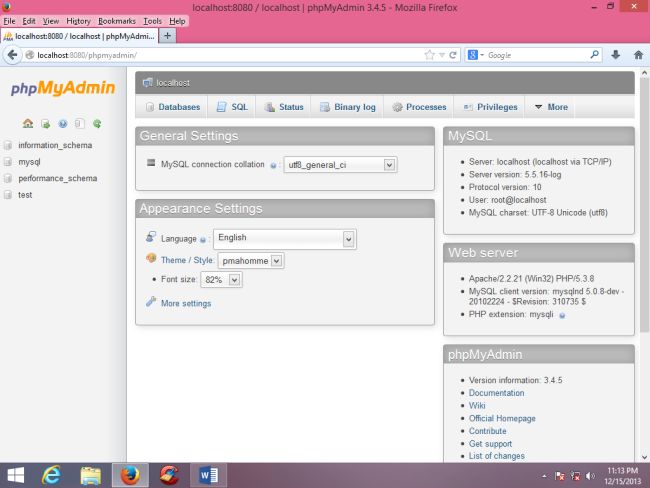Click the Firefox back arrow button
Image resolution: width=650 pixels, height=488 pixels.
[x=12, y=55]
